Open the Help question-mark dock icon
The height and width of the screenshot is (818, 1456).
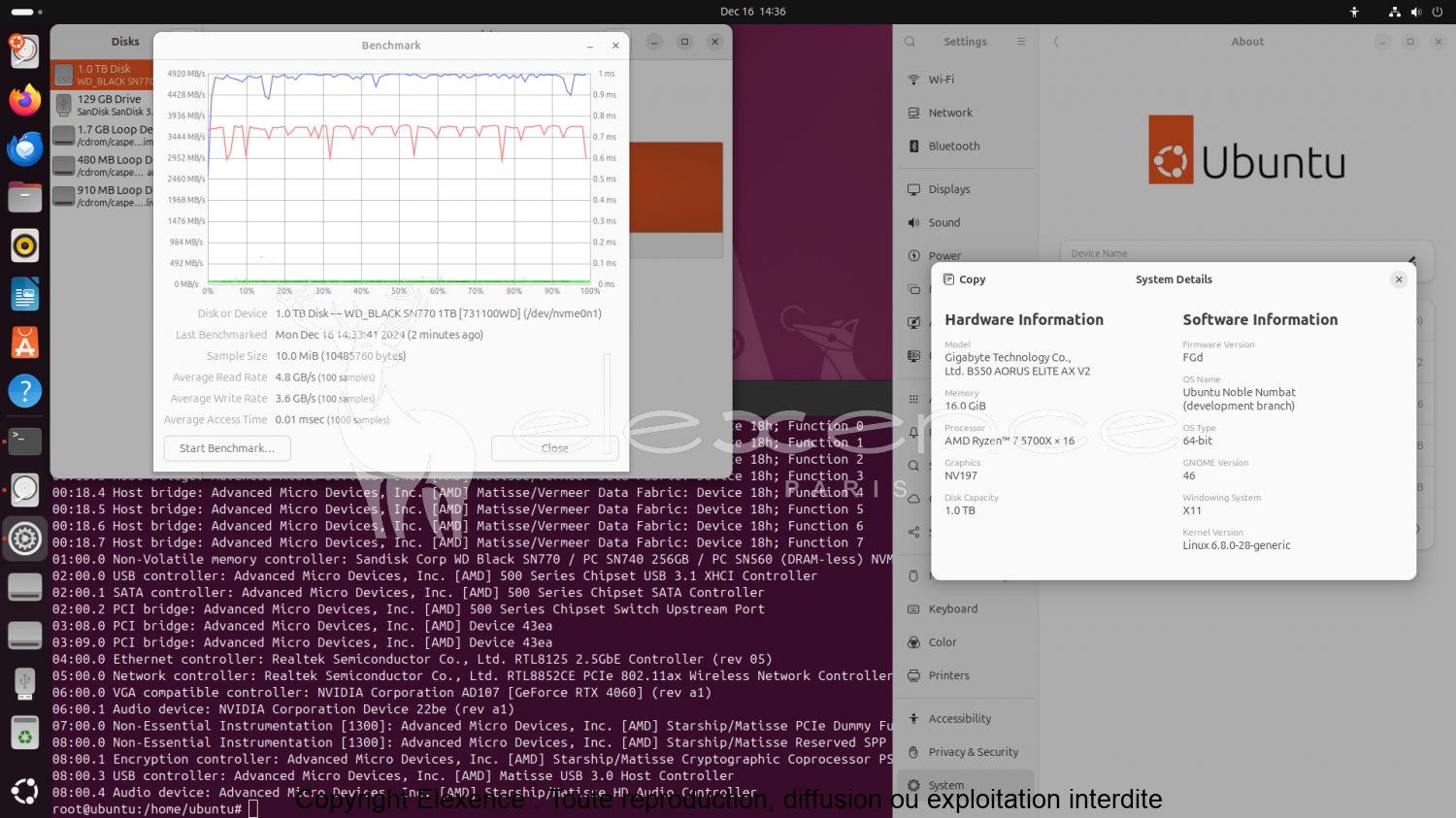pyautogui.click(x=25, y=391)
